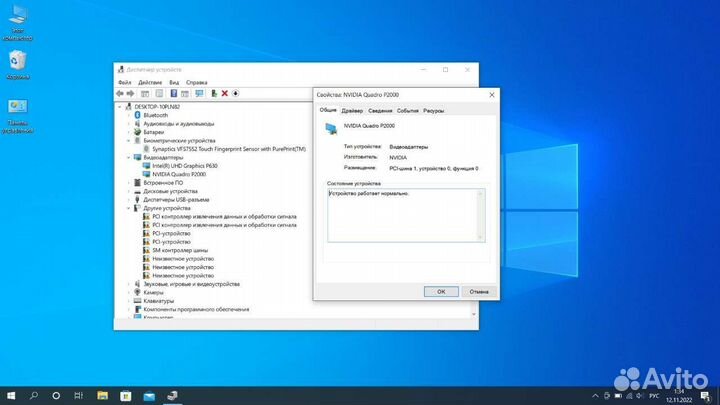Image resolution: width=720 pixels, height=405 pixels.
Task: Click the green Update driver toolbar icon
Action: [x=214, y=94]
